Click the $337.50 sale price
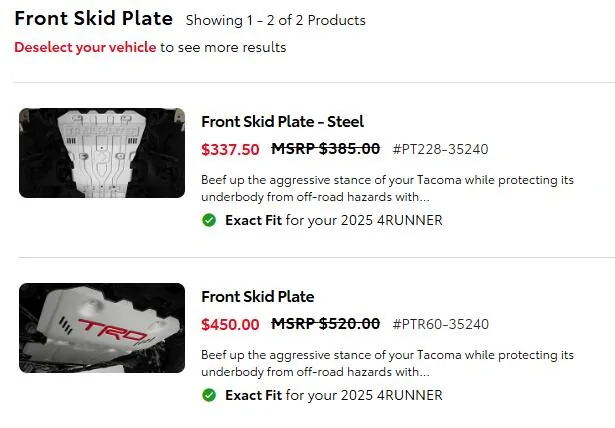This screenshot has width=615, height=428. pyautogui.click(x=230, y=149)
